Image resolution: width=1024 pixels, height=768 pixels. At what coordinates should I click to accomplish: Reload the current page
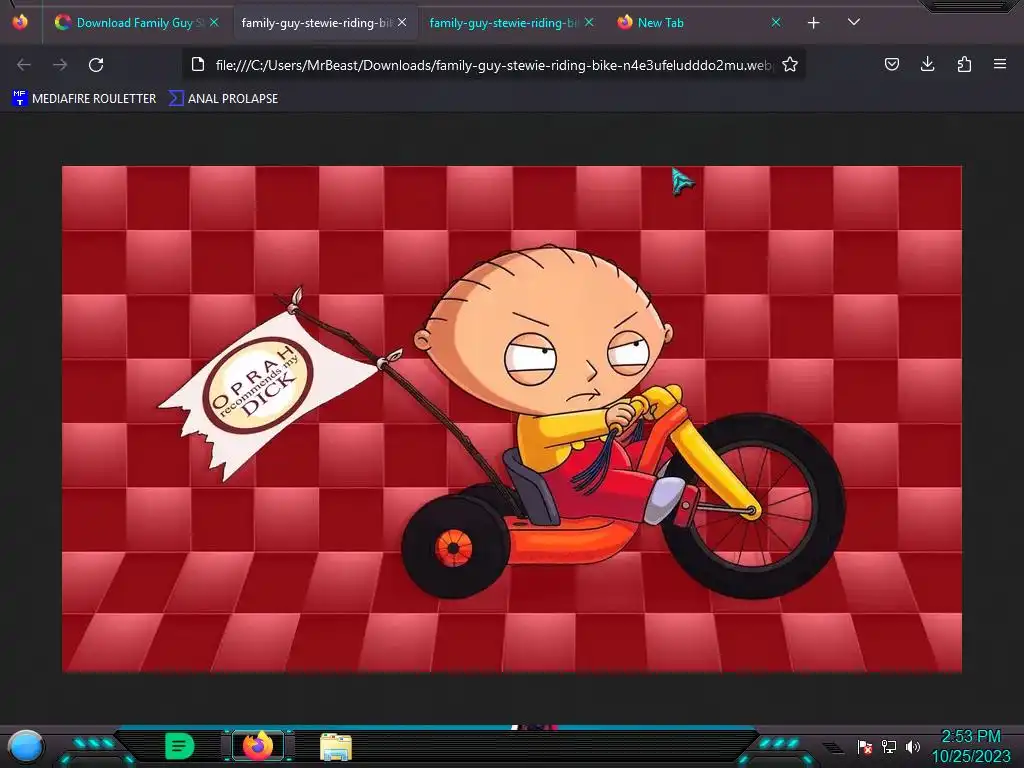[96, 65]
